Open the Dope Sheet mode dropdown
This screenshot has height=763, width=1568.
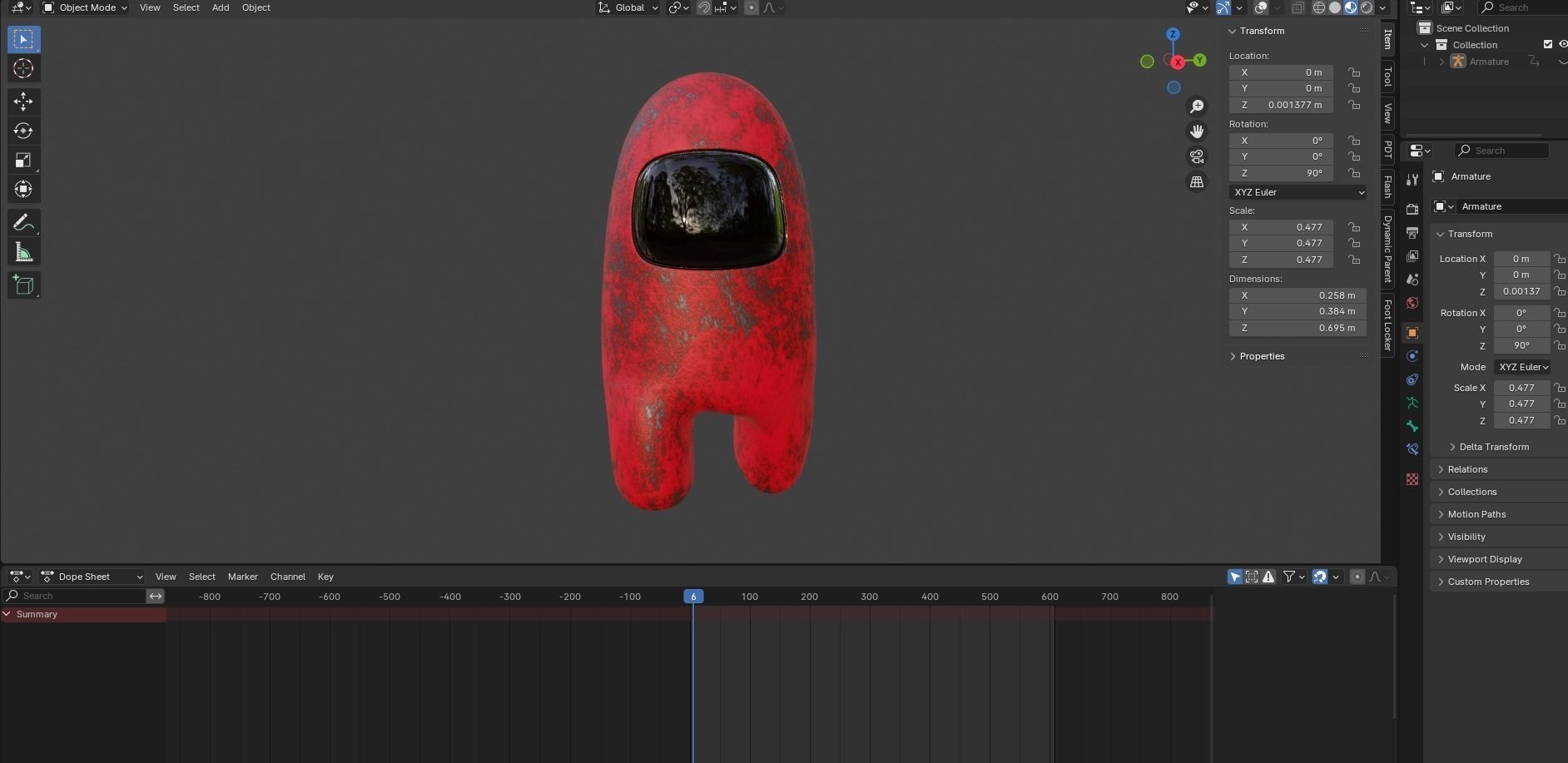pyautogui.click(x=92, y=577)
